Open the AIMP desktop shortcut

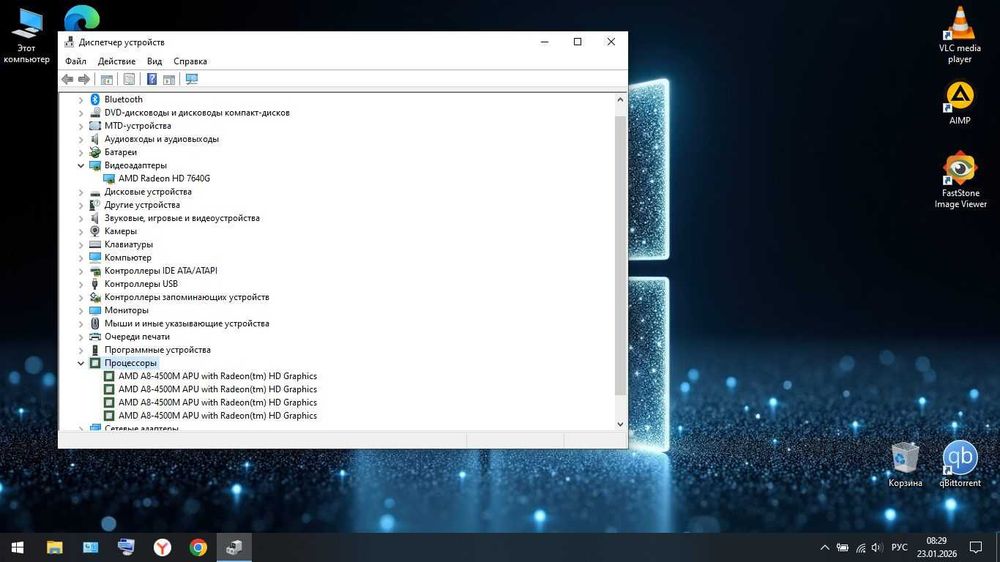[x=959, y=103]
